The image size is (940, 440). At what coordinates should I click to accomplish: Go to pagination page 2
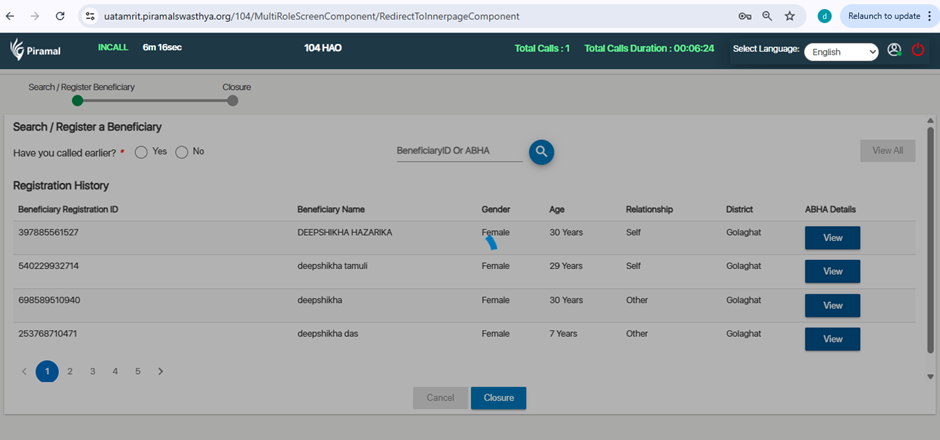pyautogui.click(x=70, y=371)
